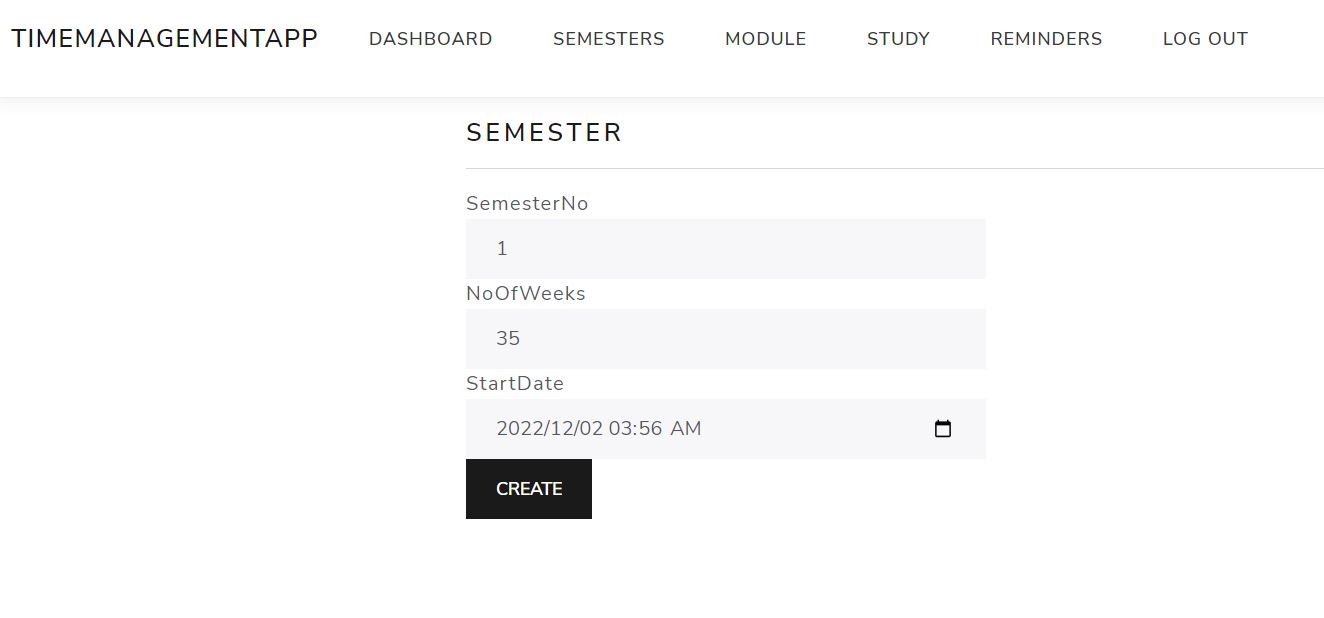Click the NoOfWeeks field label
Viewport: 1324px width, 618px height.
point(525,293)
